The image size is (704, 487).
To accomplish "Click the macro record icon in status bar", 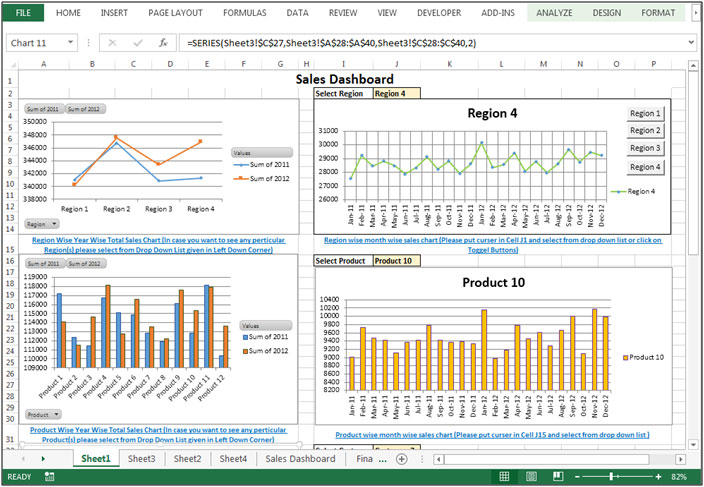I will pyautogui.click(x=49, y=477).
